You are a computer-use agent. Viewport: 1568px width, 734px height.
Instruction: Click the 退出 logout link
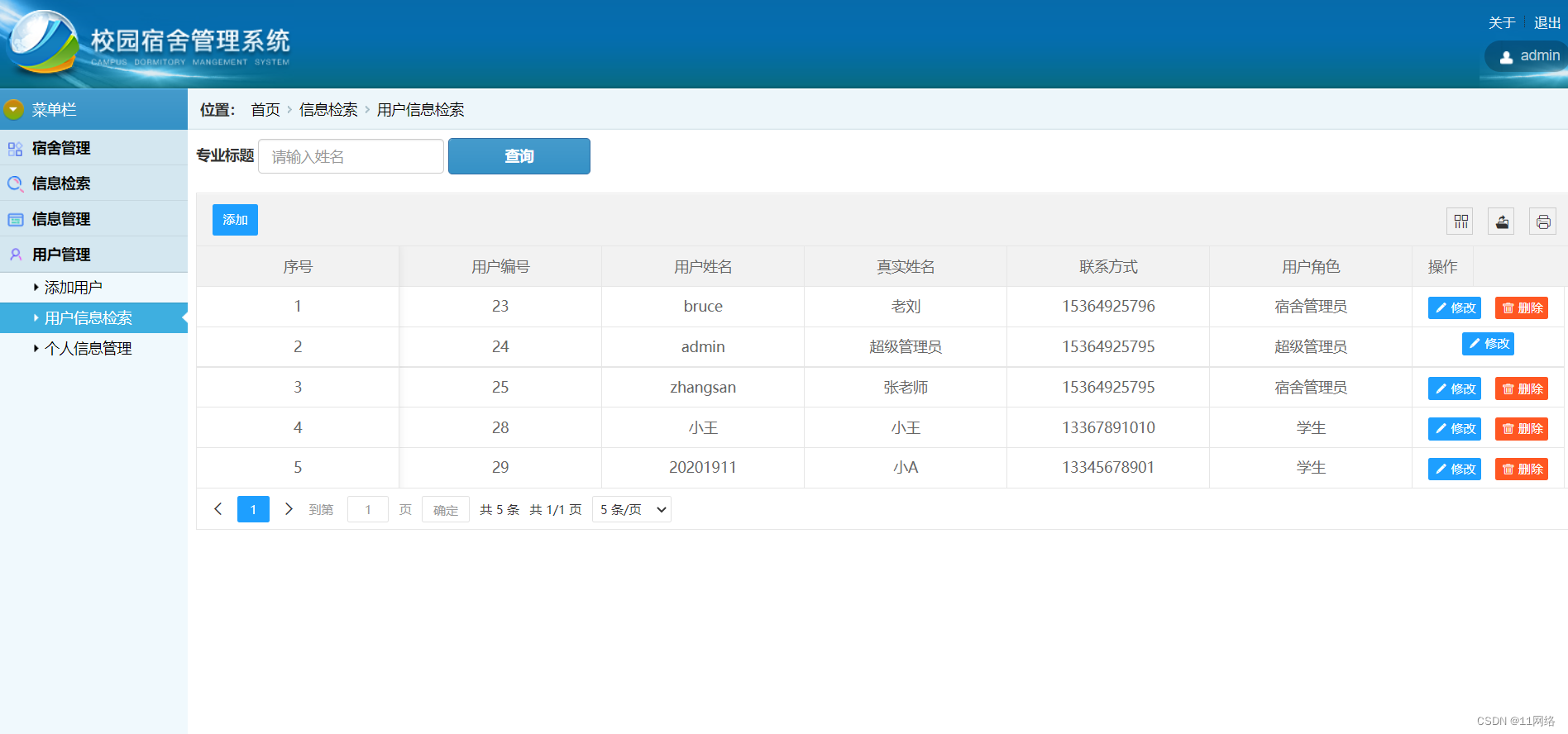(1546, 23)
